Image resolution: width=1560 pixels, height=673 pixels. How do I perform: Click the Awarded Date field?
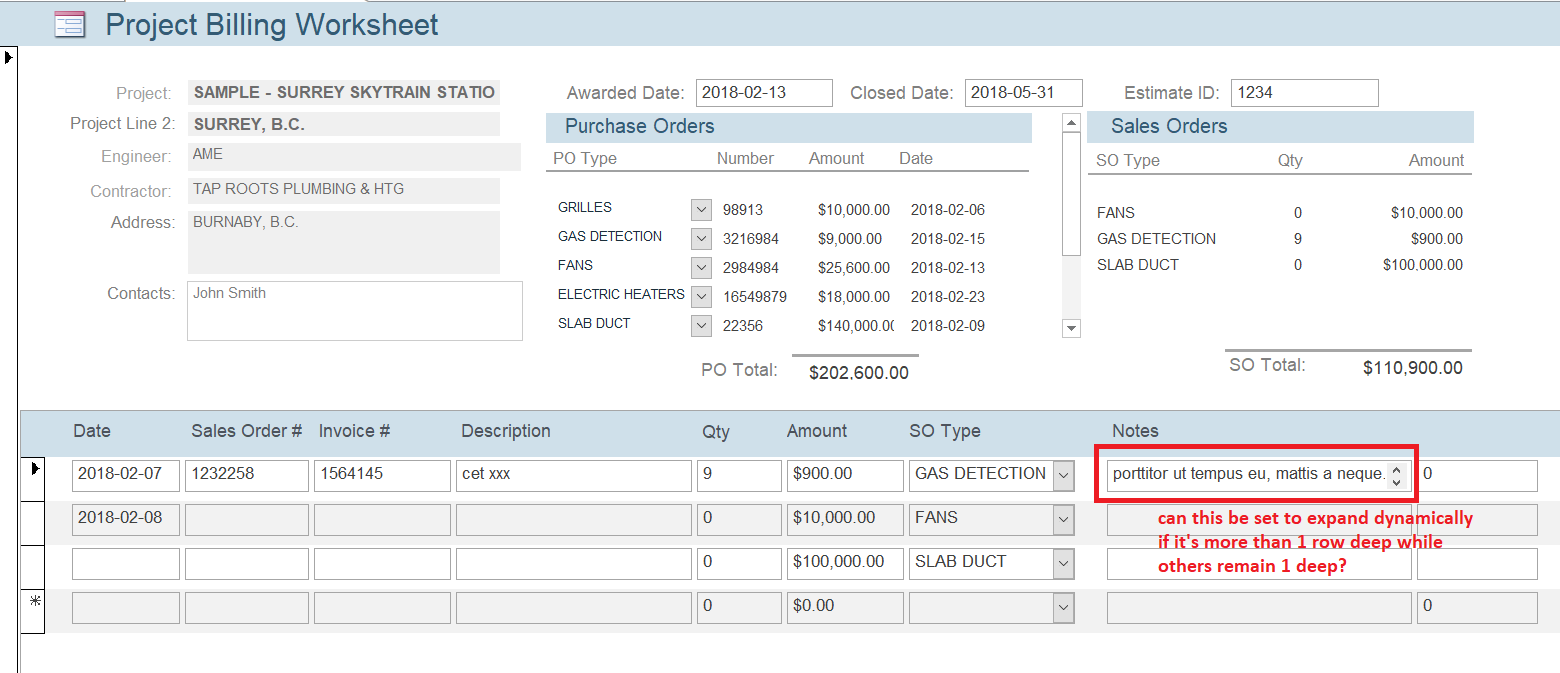click(764, 93)
